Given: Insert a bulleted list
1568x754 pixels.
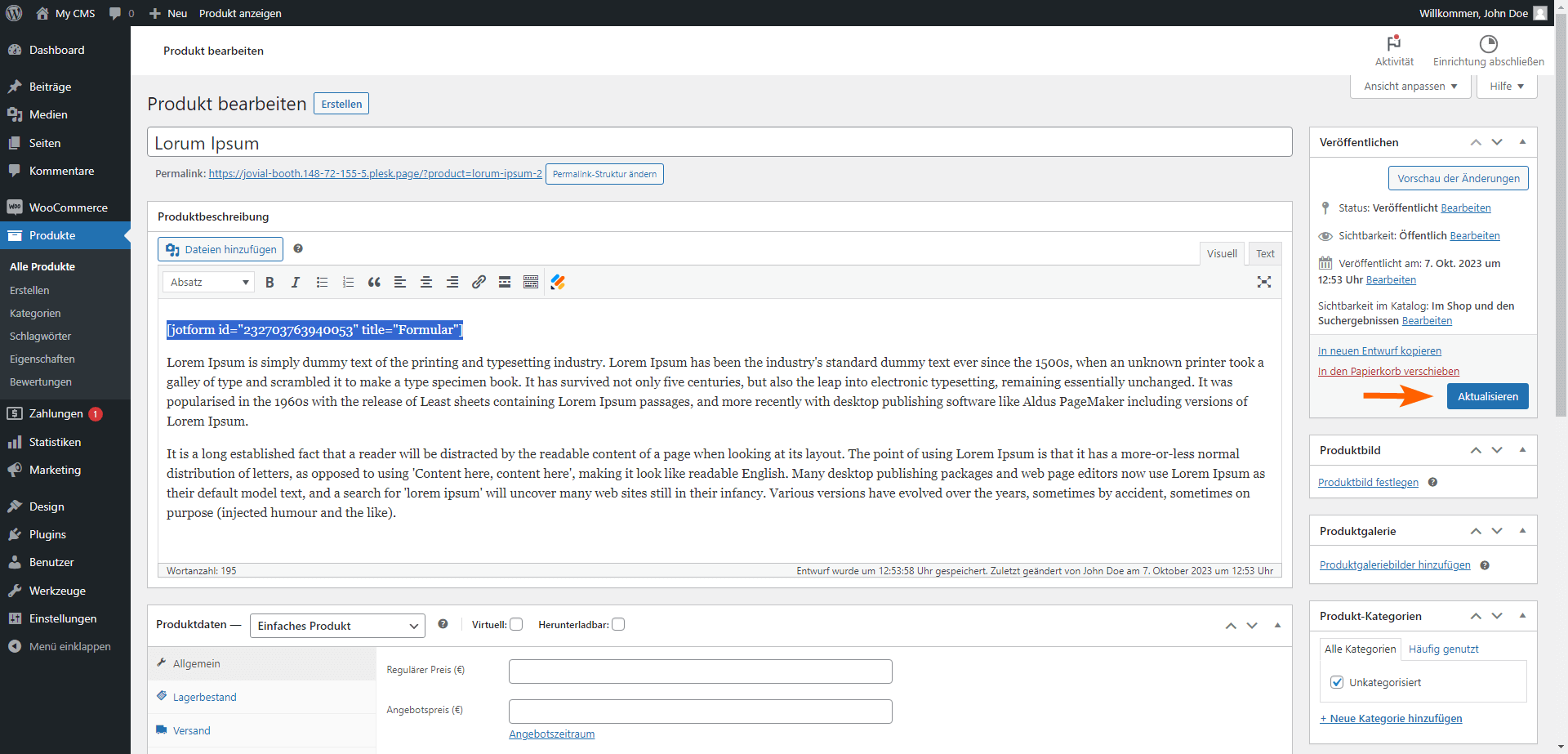Looking at the screenshot, I should point(322,282).
